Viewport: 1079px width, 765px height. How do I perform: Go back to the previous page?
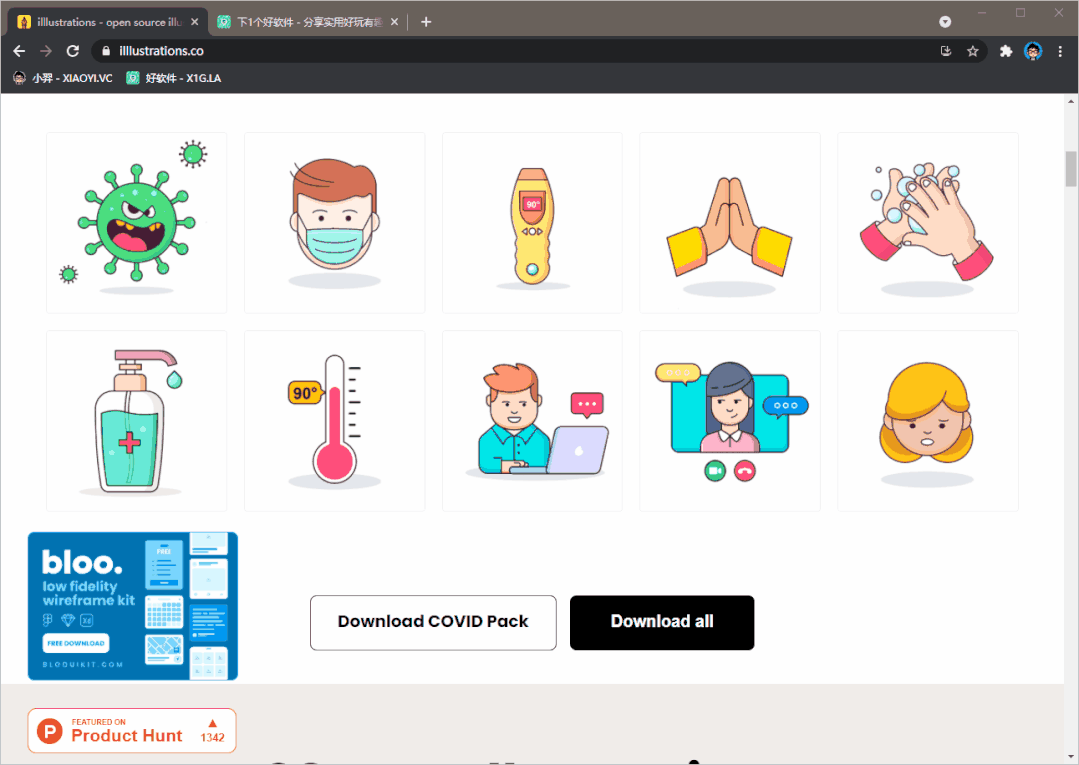click(19, 51)
